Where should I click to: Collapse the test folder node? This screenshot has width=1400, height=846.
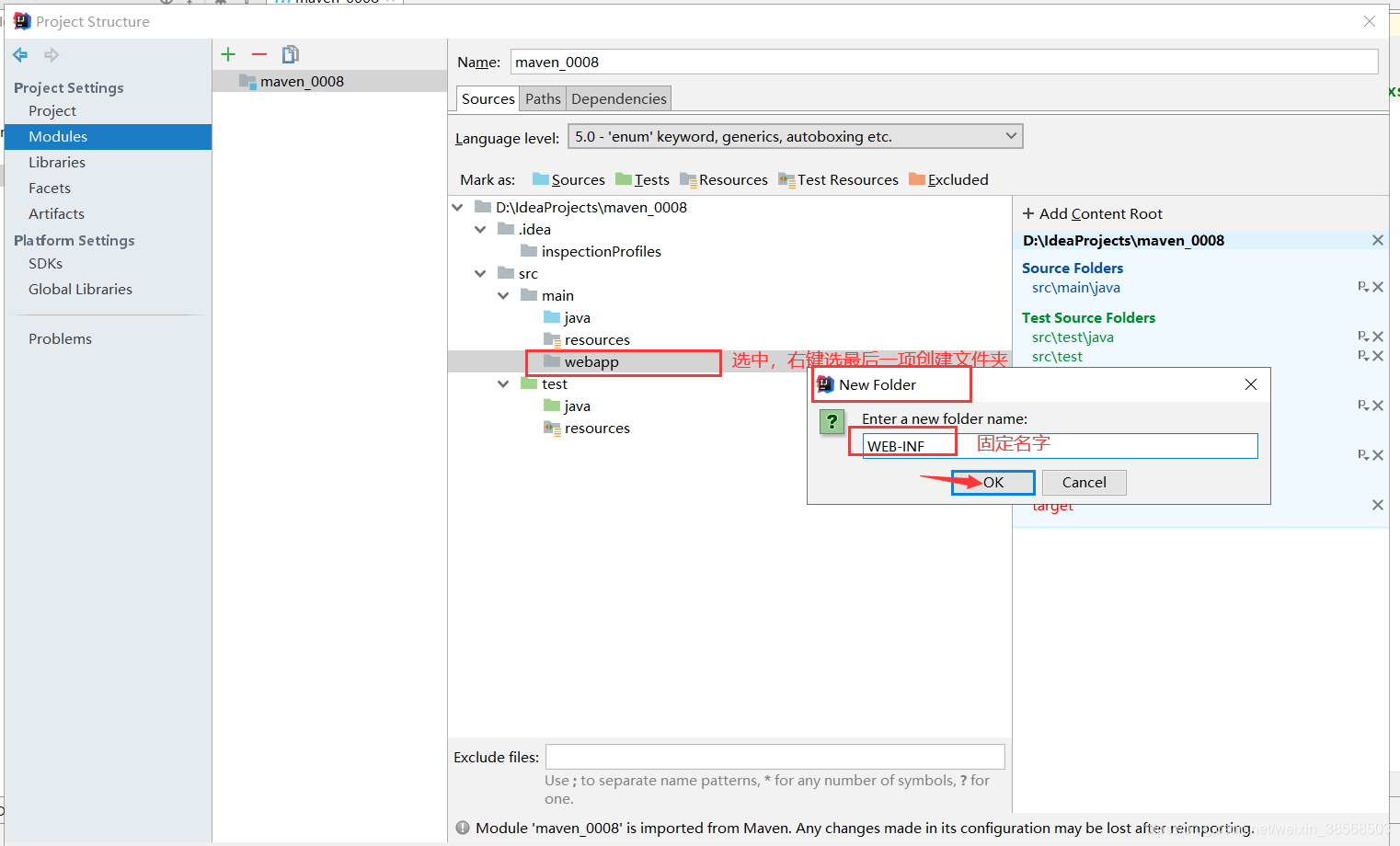click(x=503, y=383)
